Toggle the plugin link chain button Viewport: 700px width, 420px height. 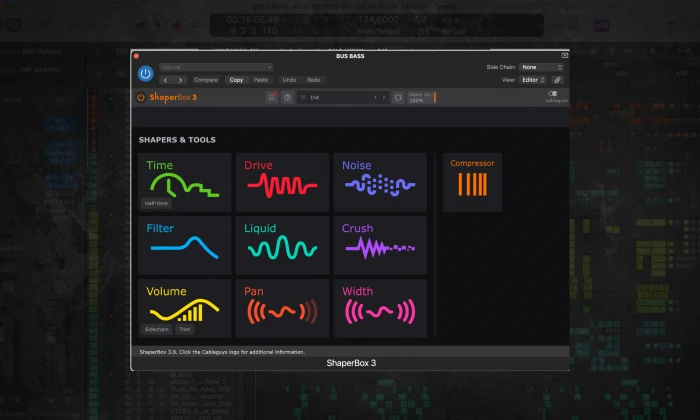point(558,79)
